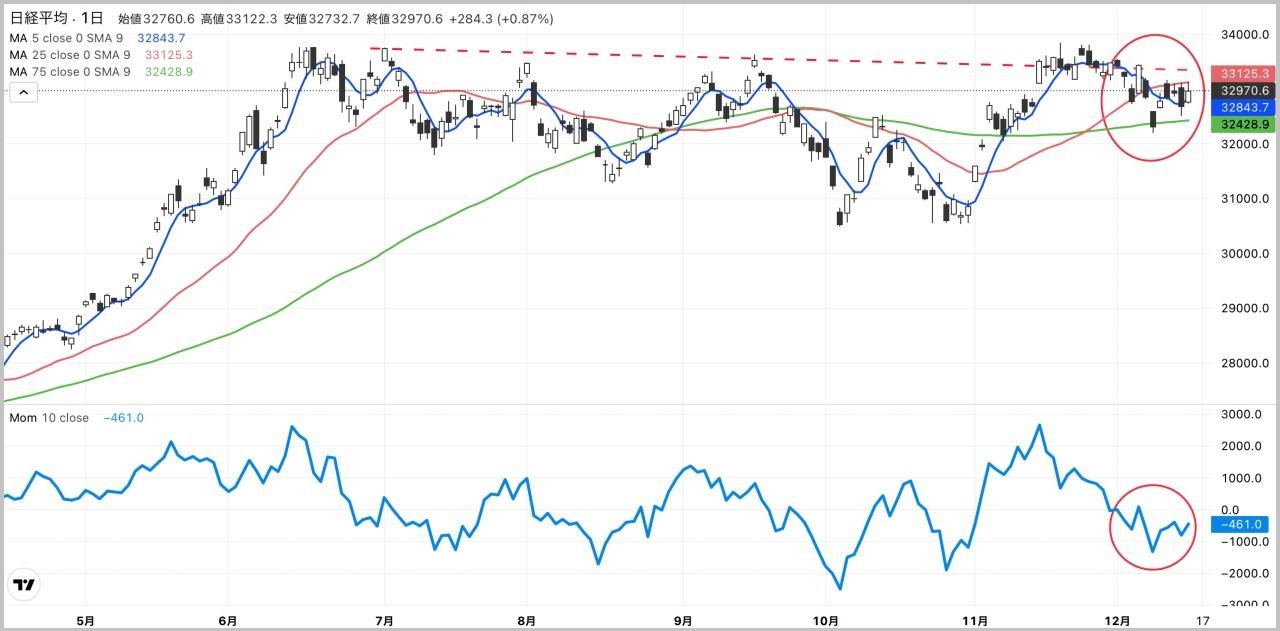Click the 34000.0 level on the price scale
1280x631 pixels.
[x=1239, y=35]
